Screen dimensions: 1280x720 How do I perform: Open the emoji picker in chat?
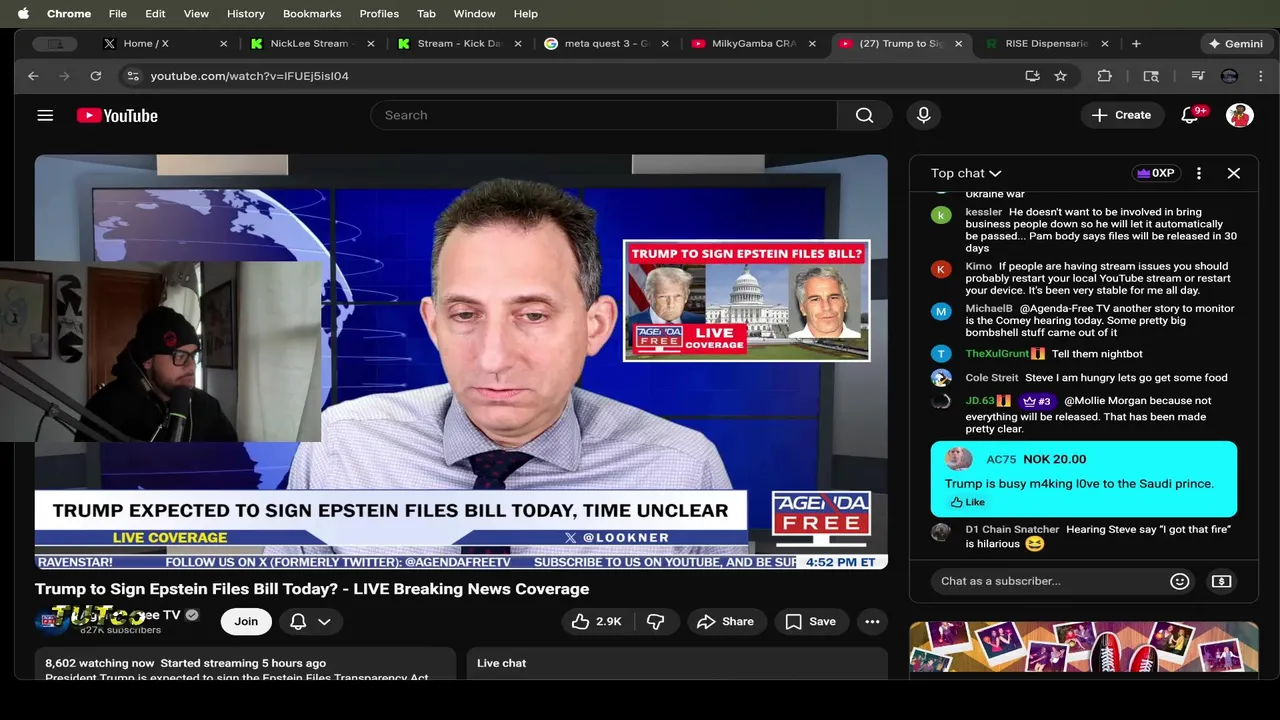(x=1180, y=581)
